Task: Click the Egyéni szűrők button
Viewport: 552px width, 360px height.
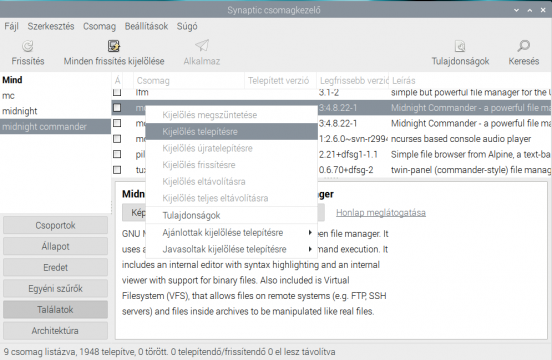Action: 55,289
